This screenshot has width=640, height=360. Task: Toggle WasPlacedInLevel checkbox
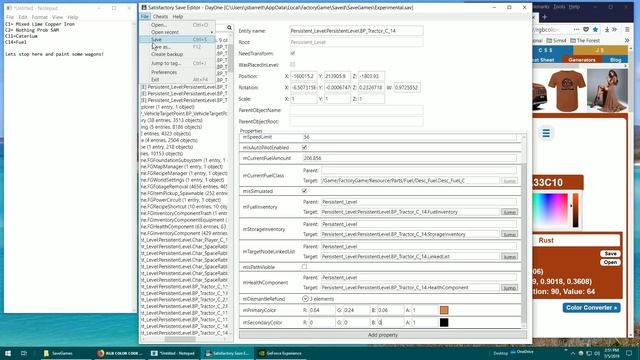coord(293,64)
